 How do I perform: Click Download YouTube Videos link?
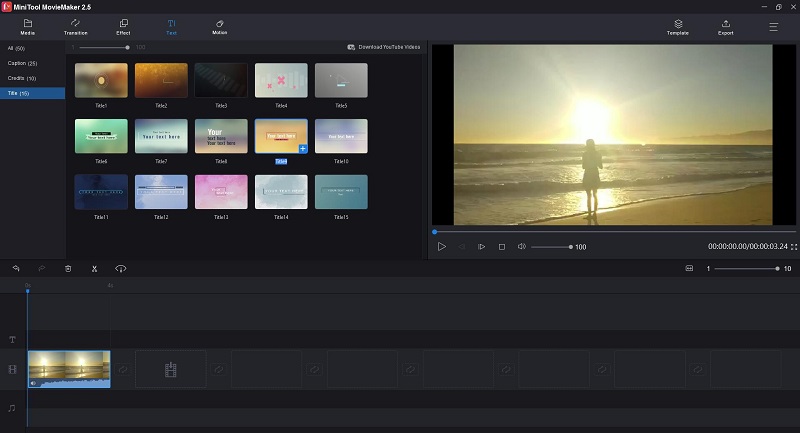[384, 47]
